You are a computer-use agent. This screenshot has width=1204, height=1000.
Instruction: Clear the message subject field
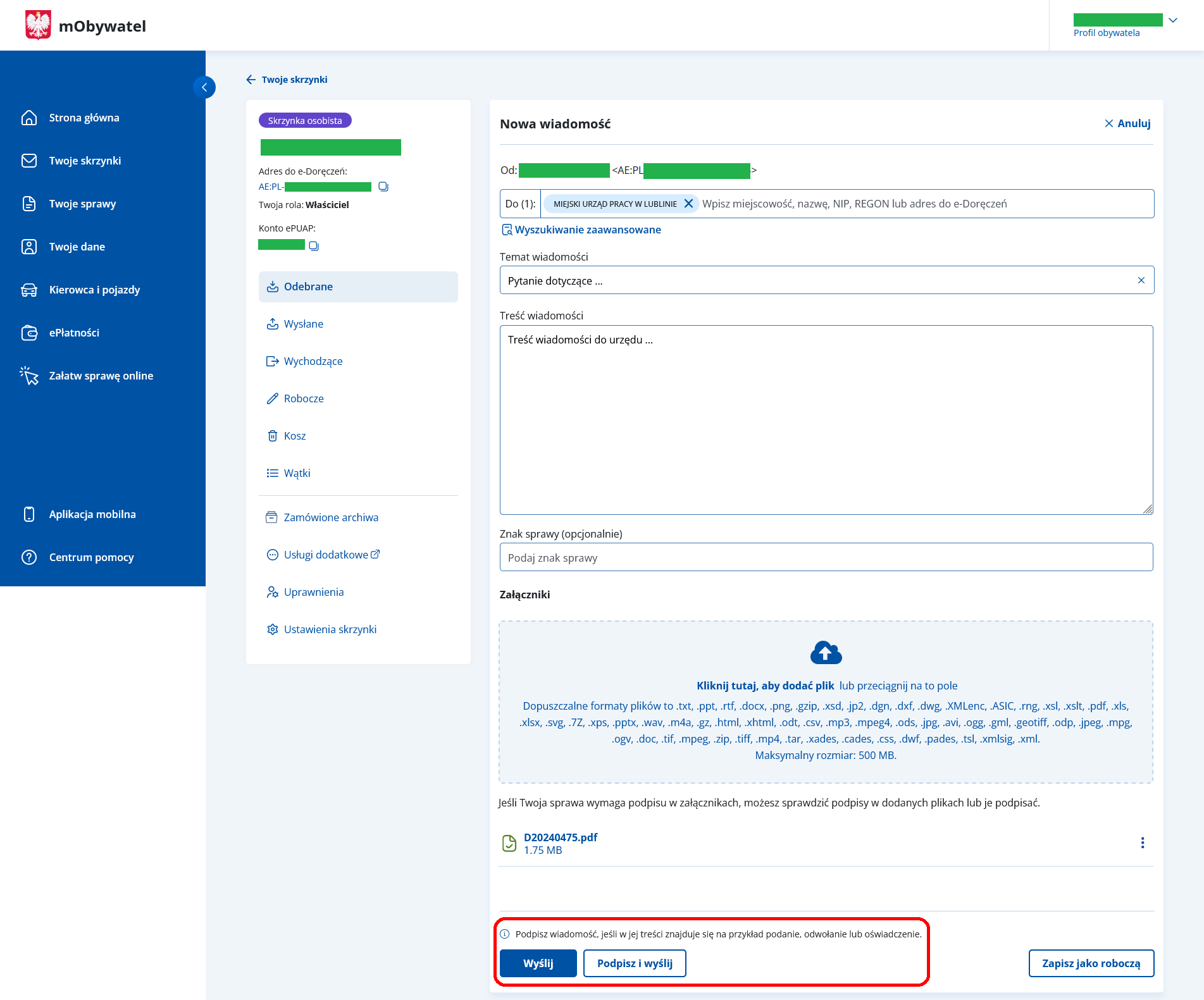pyautogui.click(x=1141, y=280)
